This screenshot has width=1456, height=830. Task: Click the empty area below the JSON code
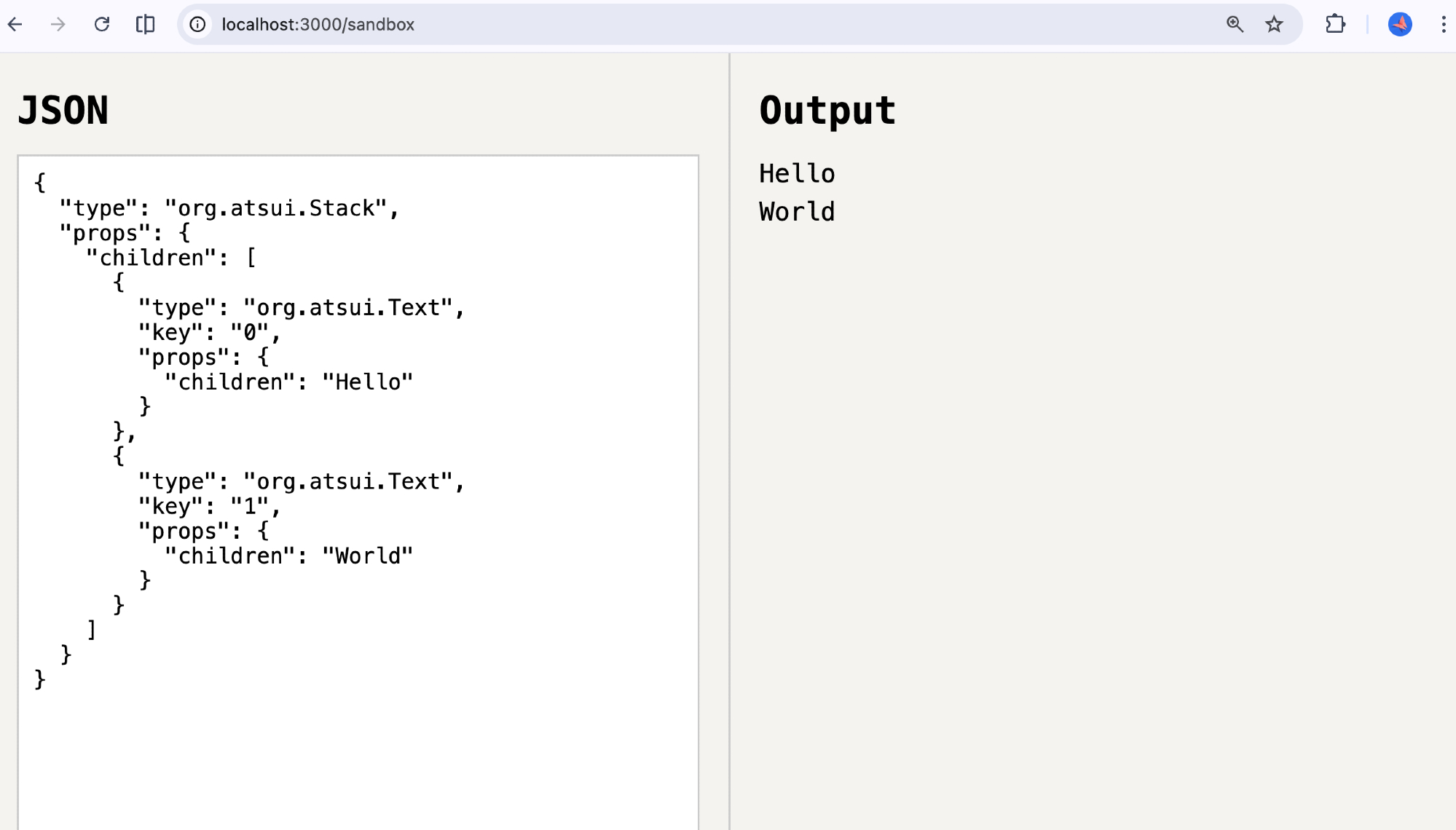[x=357, y=757]
